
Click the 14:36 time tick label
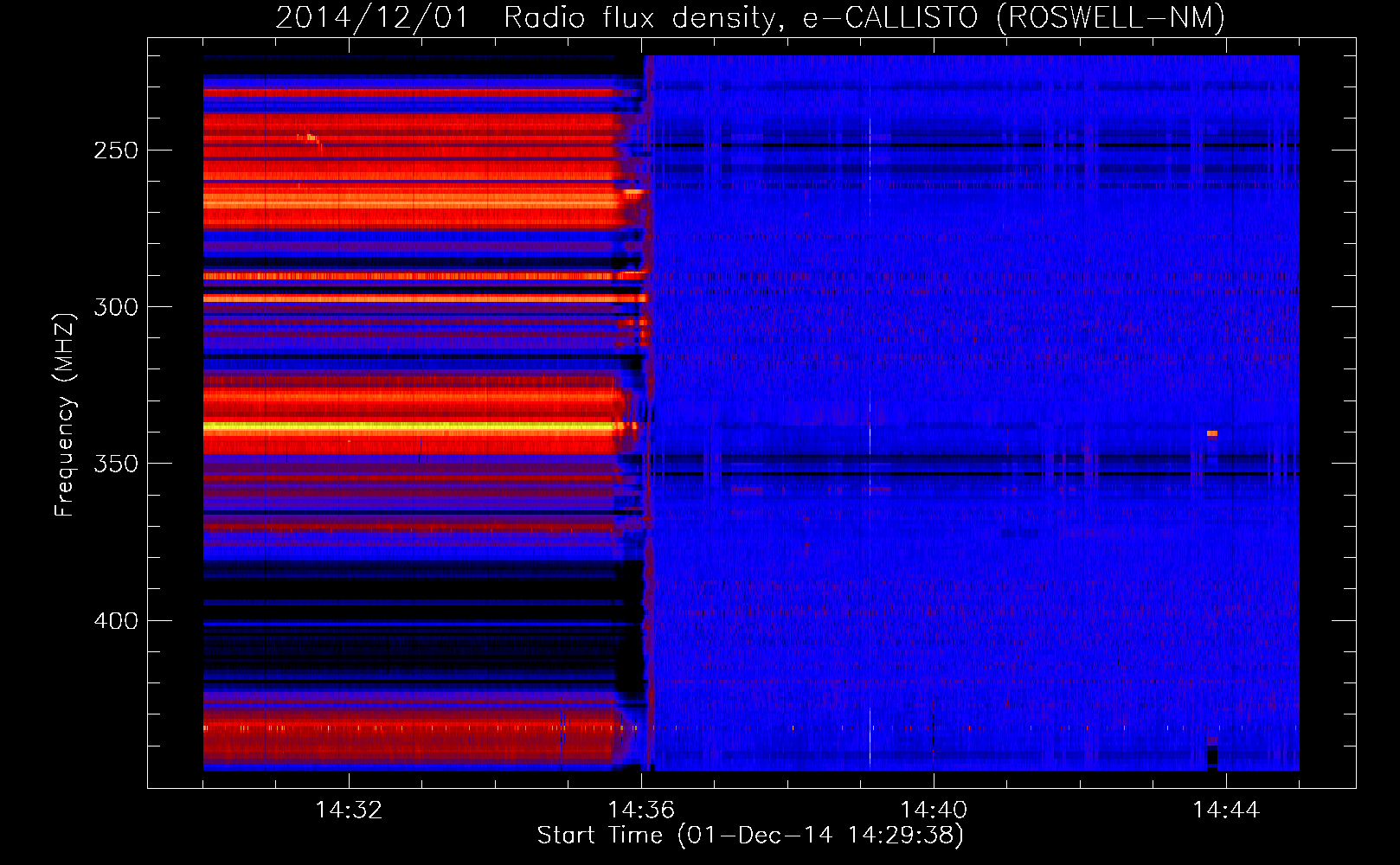(x=641, y=811)
